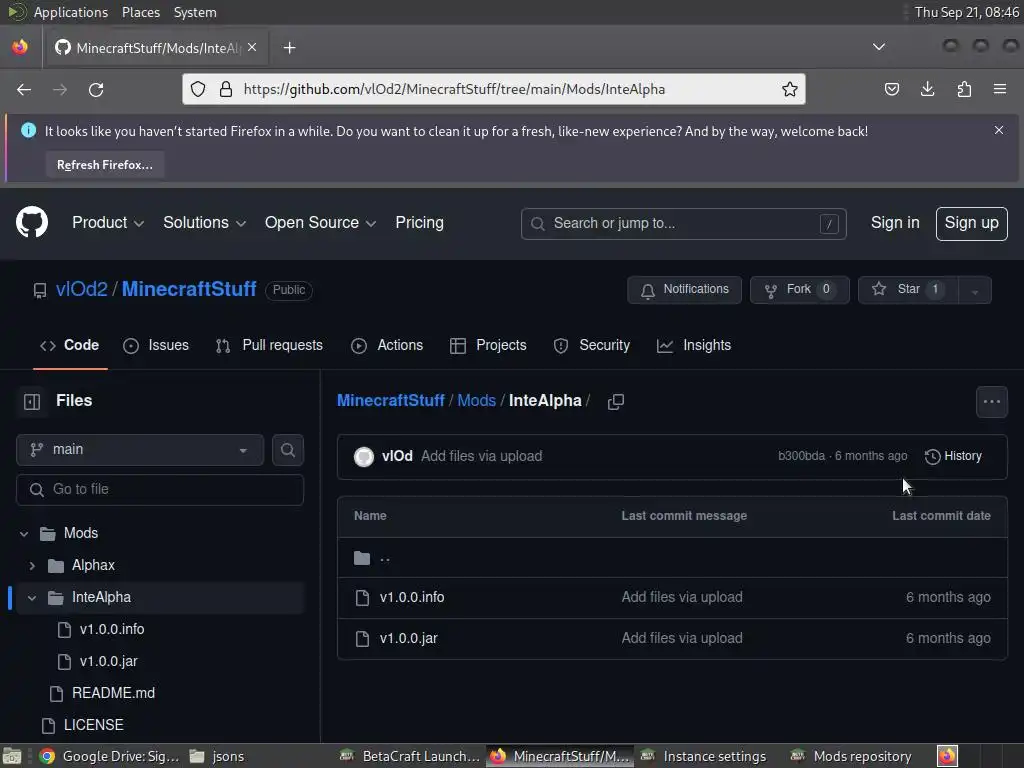
Task: Click the browser URL address bar
Action: coord(494,89)
